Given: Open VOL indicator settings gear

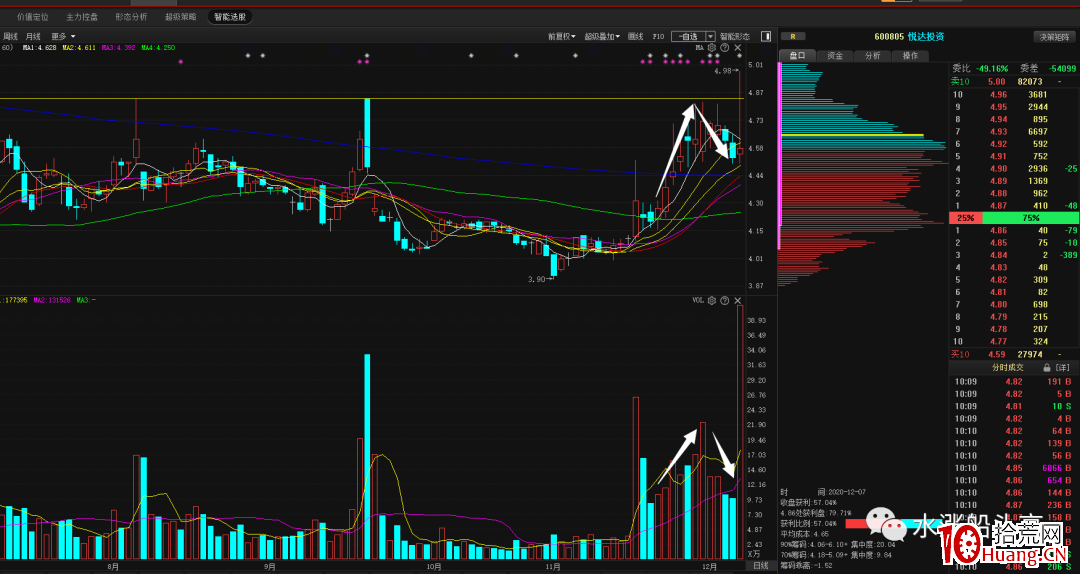Looking at the screenshot, I should tap(712, 300).
